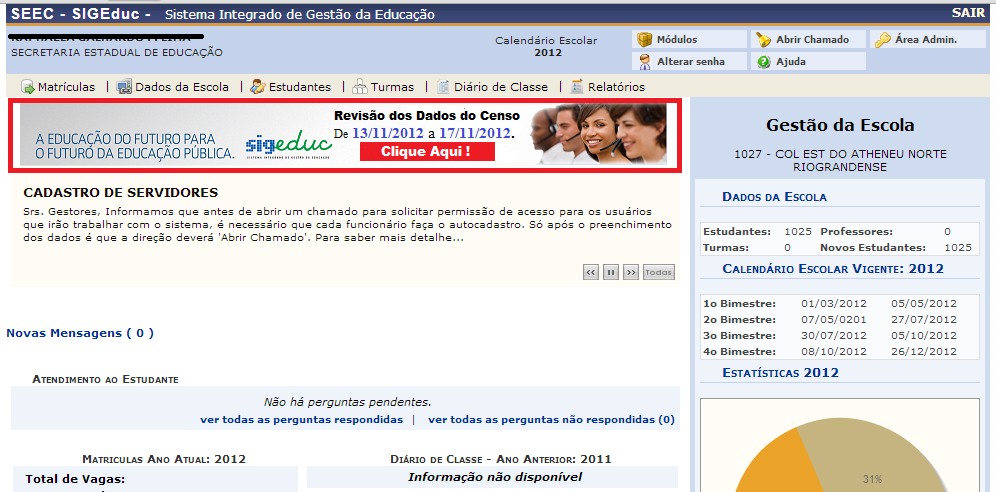996x492 pixels.
Task: Click Matriculas Ano Atual: 2012 heading
Action: [164, 459]
